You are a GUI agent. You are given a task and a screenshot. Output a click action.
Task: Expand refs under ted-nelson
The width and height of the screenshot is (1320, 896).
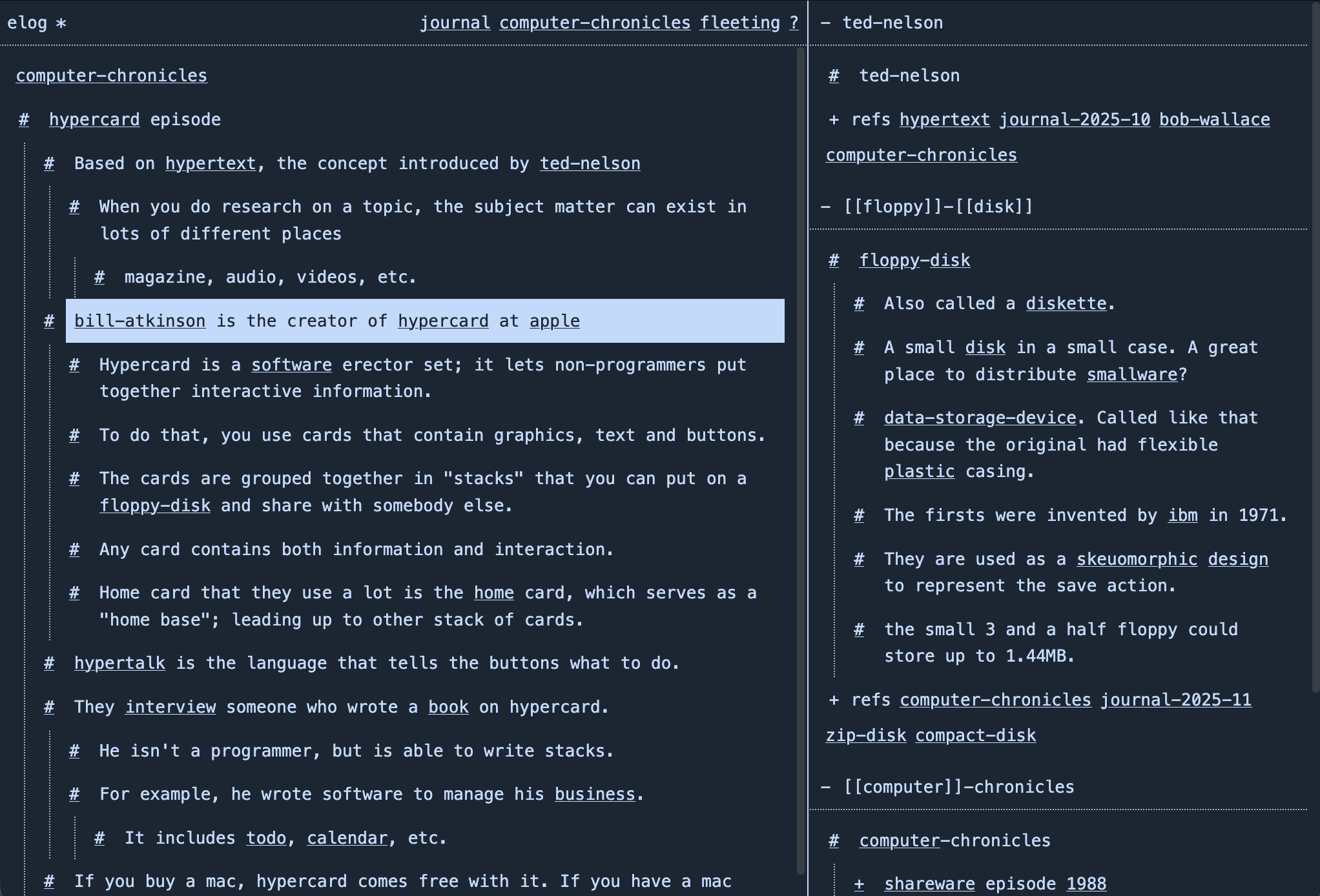[x=834, y=120]
